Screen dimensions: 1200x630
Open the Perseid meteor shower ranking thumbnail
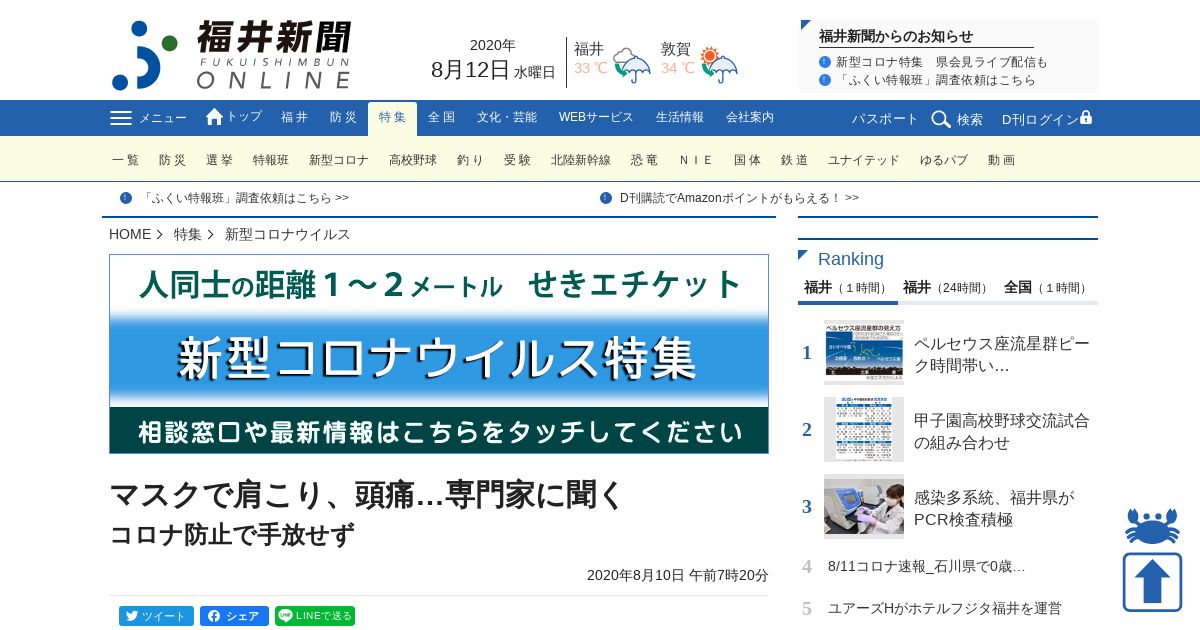coord(864,352)
